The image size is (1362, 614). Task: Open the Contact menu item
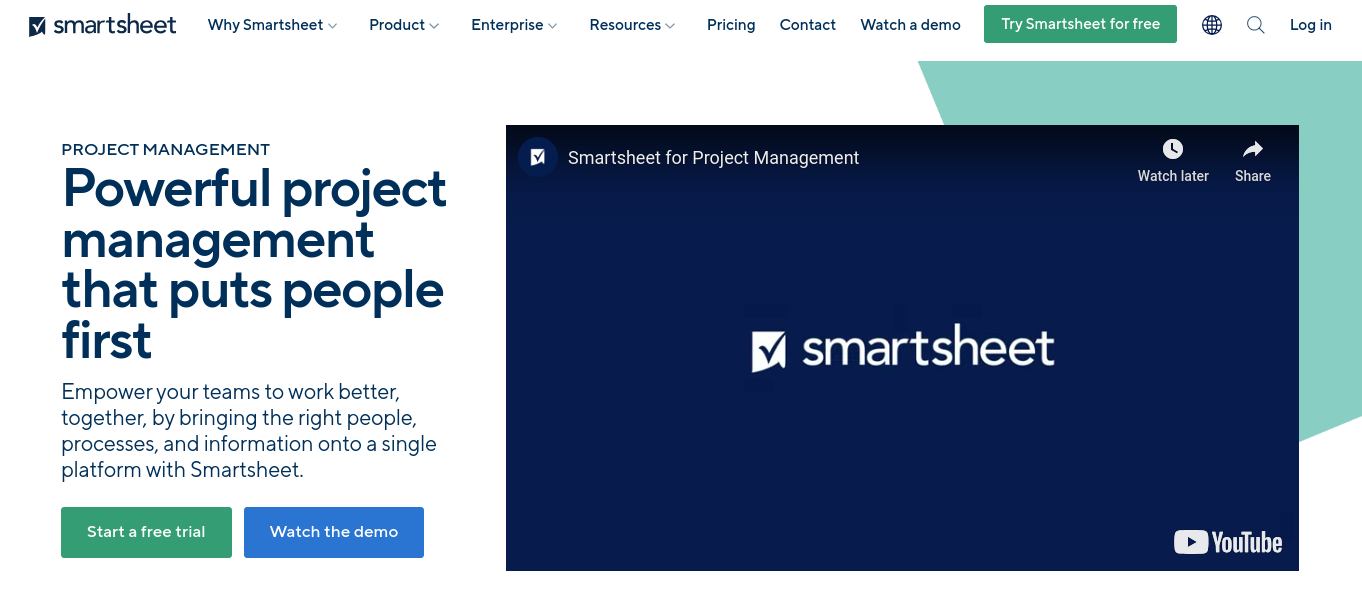click(808, 25)
